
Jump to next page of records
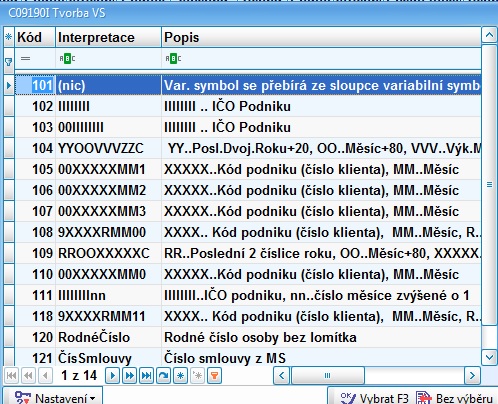coord(129,376)
